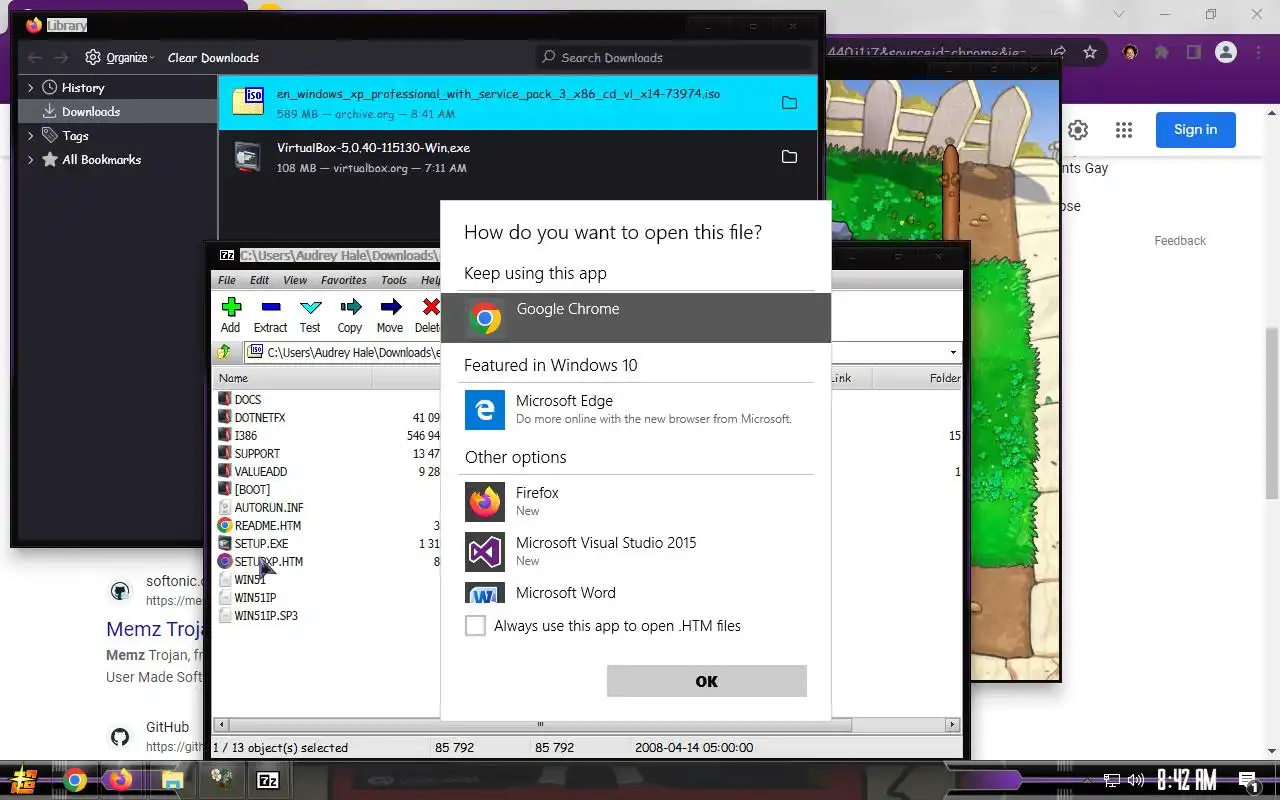The image size is (1280, 800).
Task: Click the Delete red X icon in 7-Zip
Action: pos(430,307)
